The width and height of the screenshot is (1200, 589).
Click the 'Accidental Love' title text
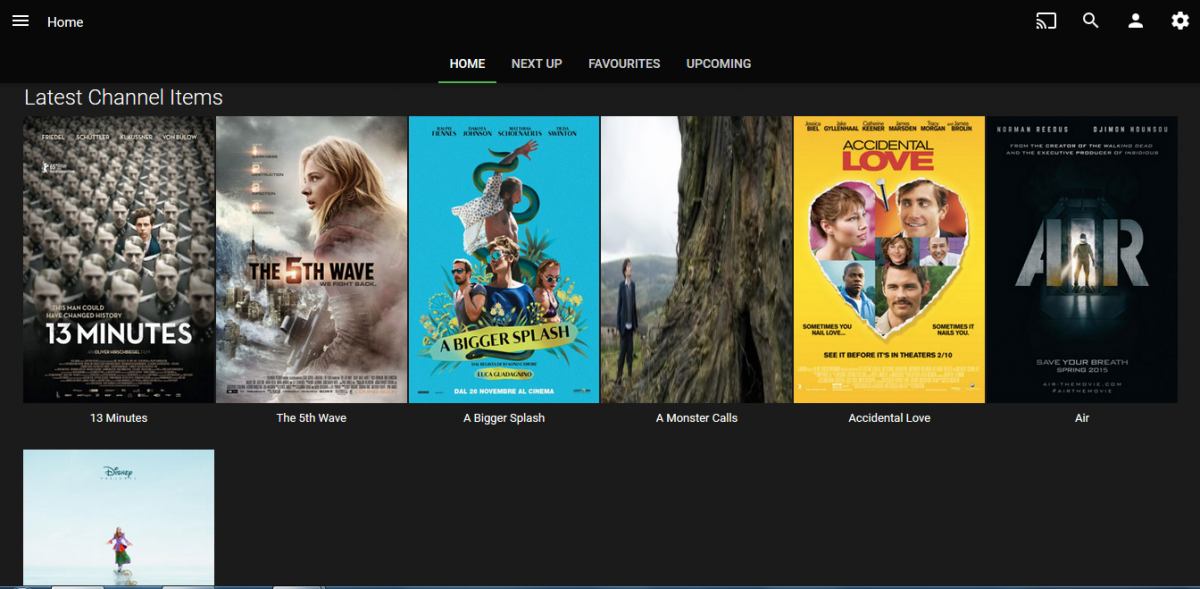(x=889, y=418)
